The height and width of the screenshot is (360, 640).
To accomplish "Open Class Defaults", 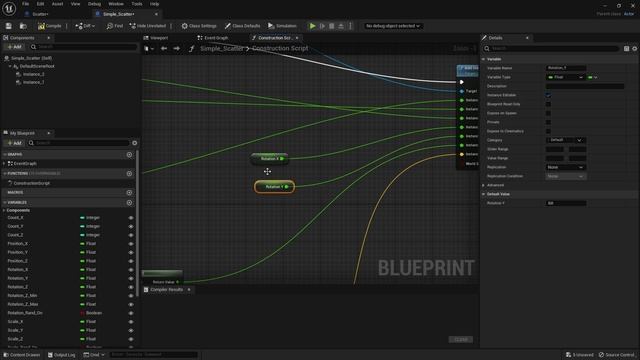I will pyautogui.click(x=242, y=26).
